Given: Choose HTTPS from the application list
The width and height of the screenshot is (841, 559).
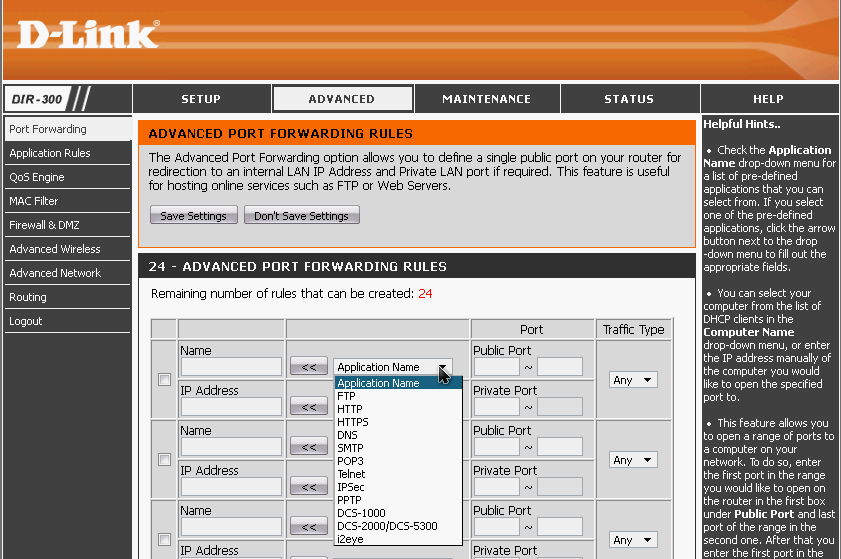Looking at the screenshot, I should click(x=353, y=422).
